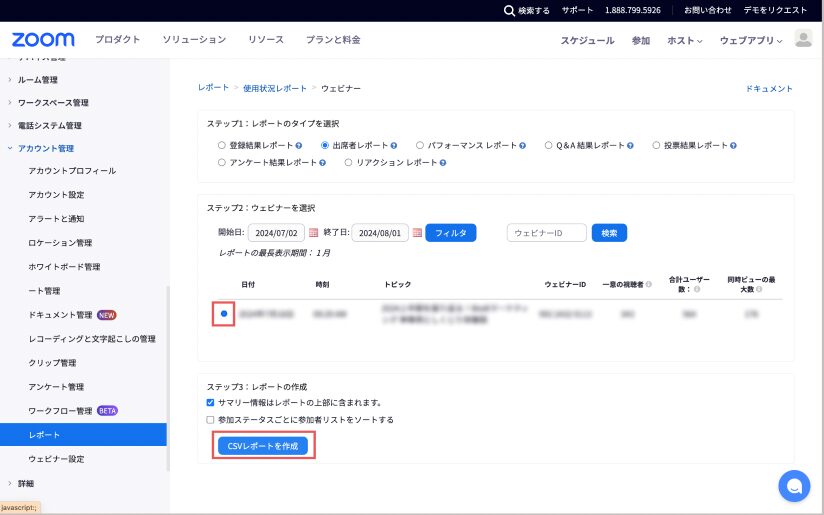This screenshot has width=824, height=515.
Task: Open the chat support bubble
Action: pyautogui.click(x=794, y=486)
